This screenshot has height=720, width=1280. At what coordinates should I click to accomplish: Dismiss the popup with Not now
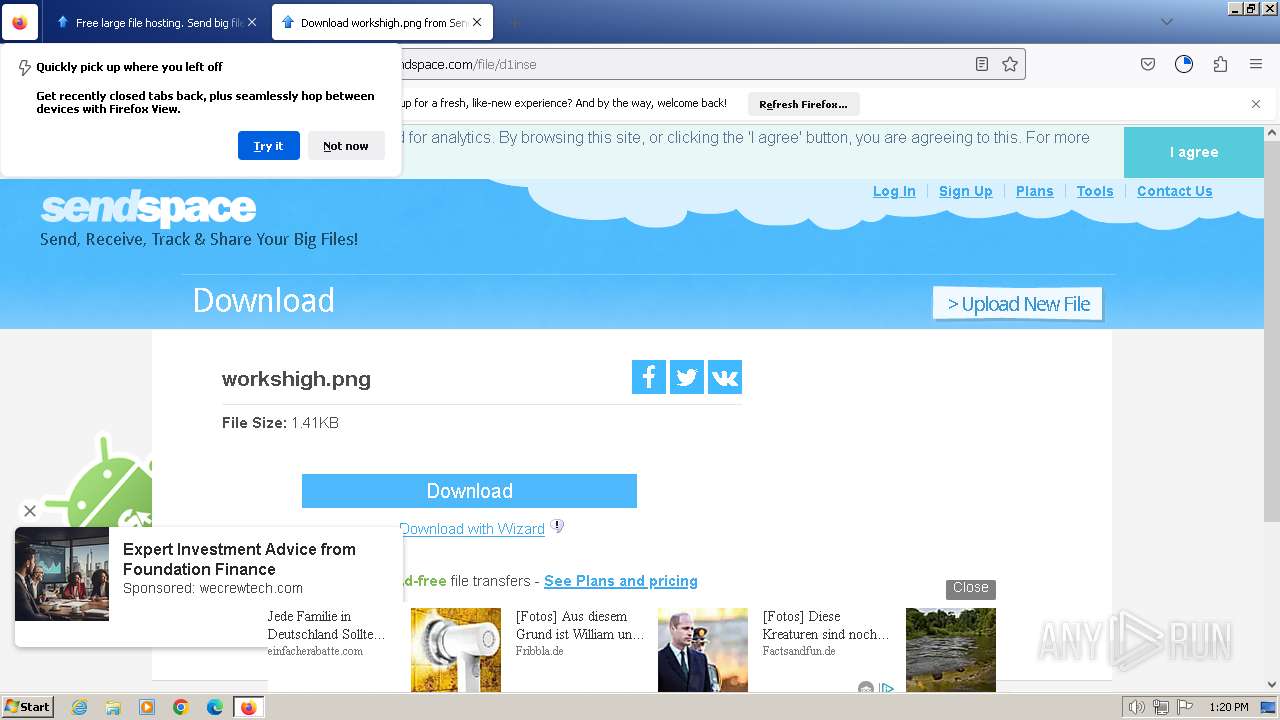(x=346, y=146)
